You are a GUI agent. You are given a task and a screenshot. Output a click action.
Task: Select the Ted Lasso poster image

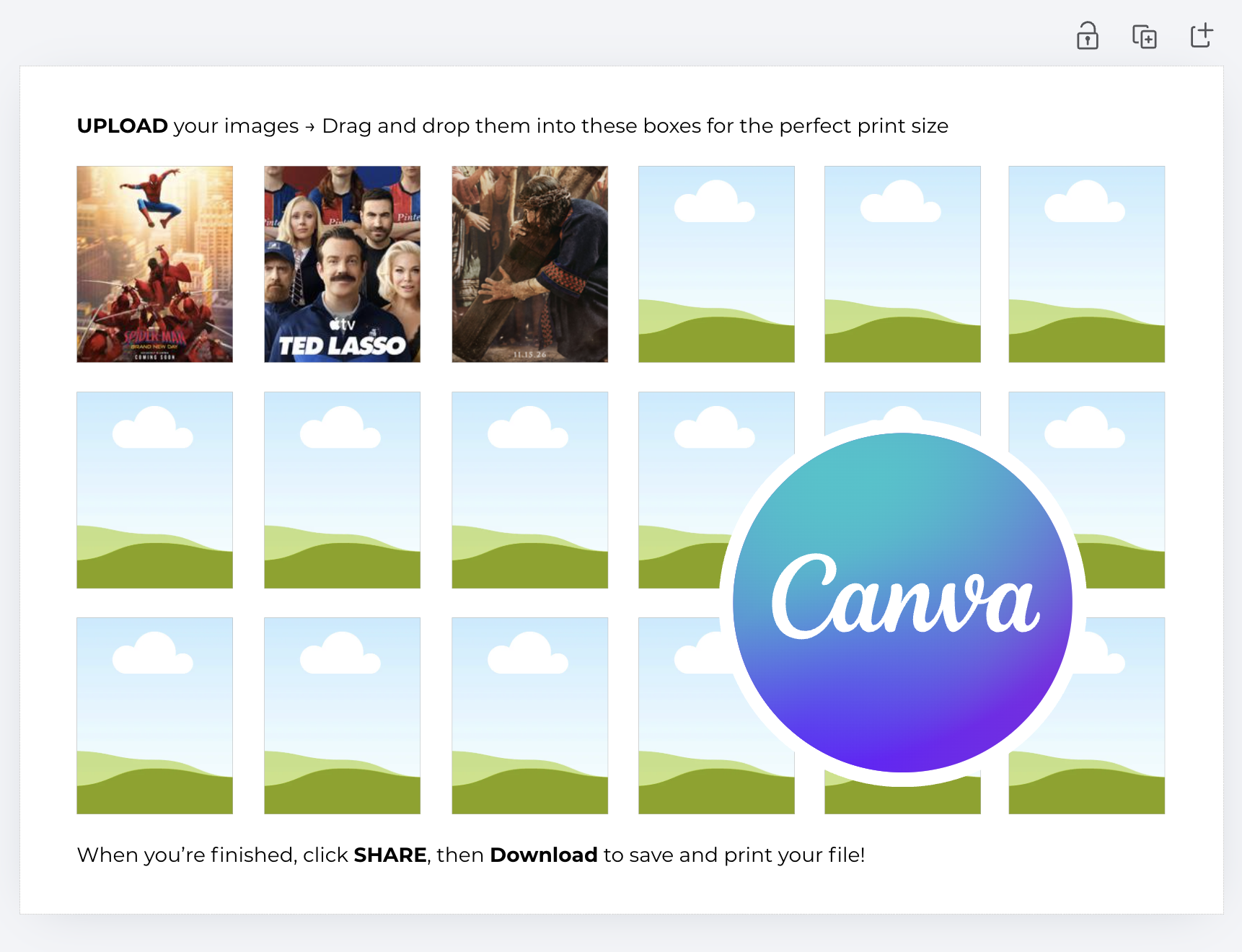point(343,264)
